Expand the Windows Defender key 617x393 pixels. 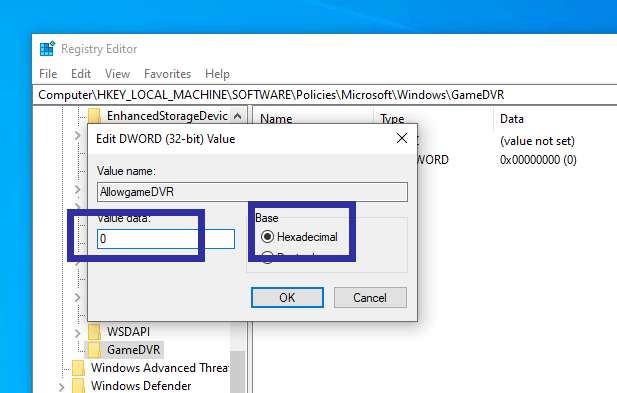[61, 387]
